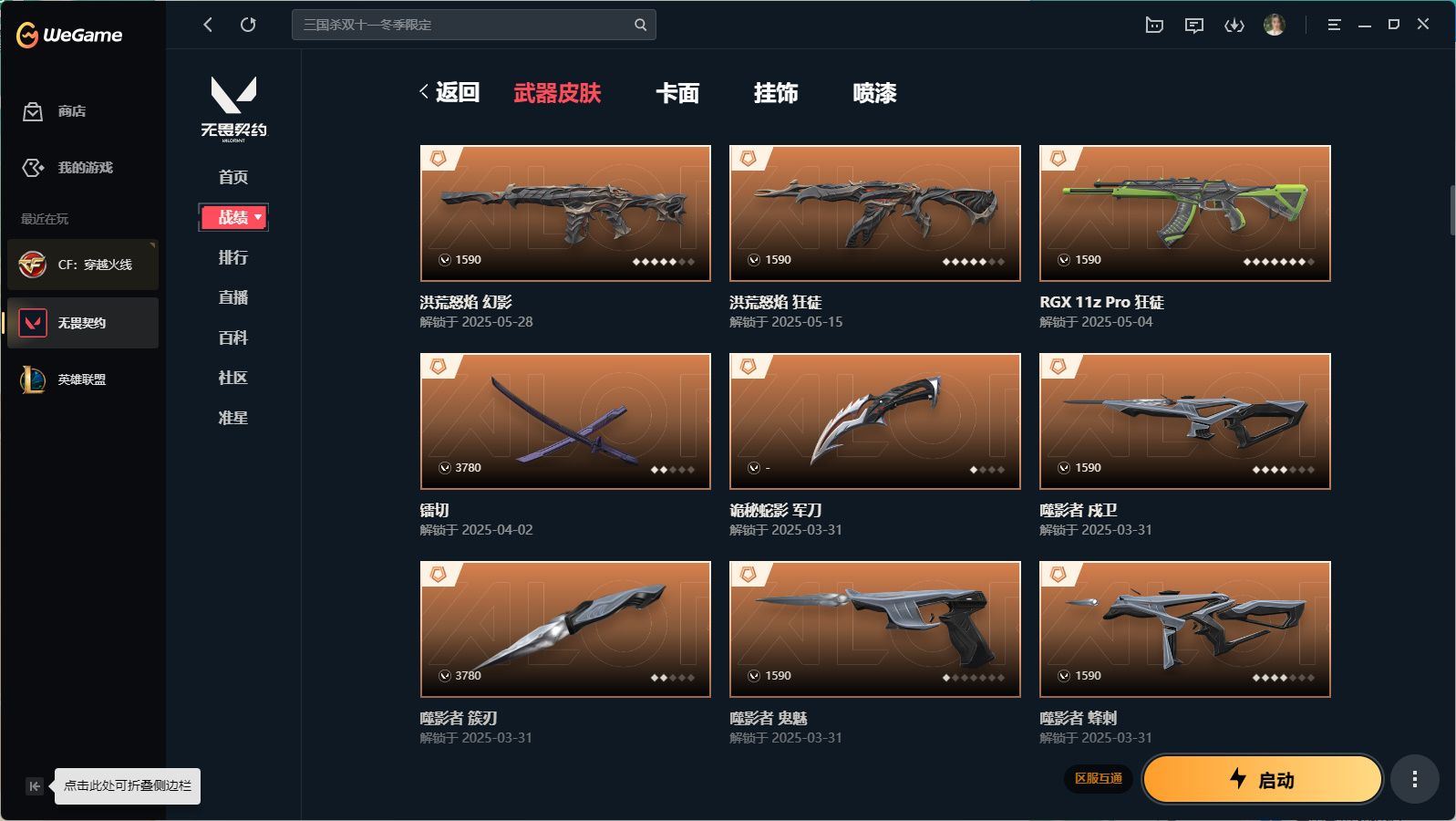Image resolution: width=1456 pixels, height=821 pixels.
Task: Click the collapse sidebar icon
Action: pos(35,786)
